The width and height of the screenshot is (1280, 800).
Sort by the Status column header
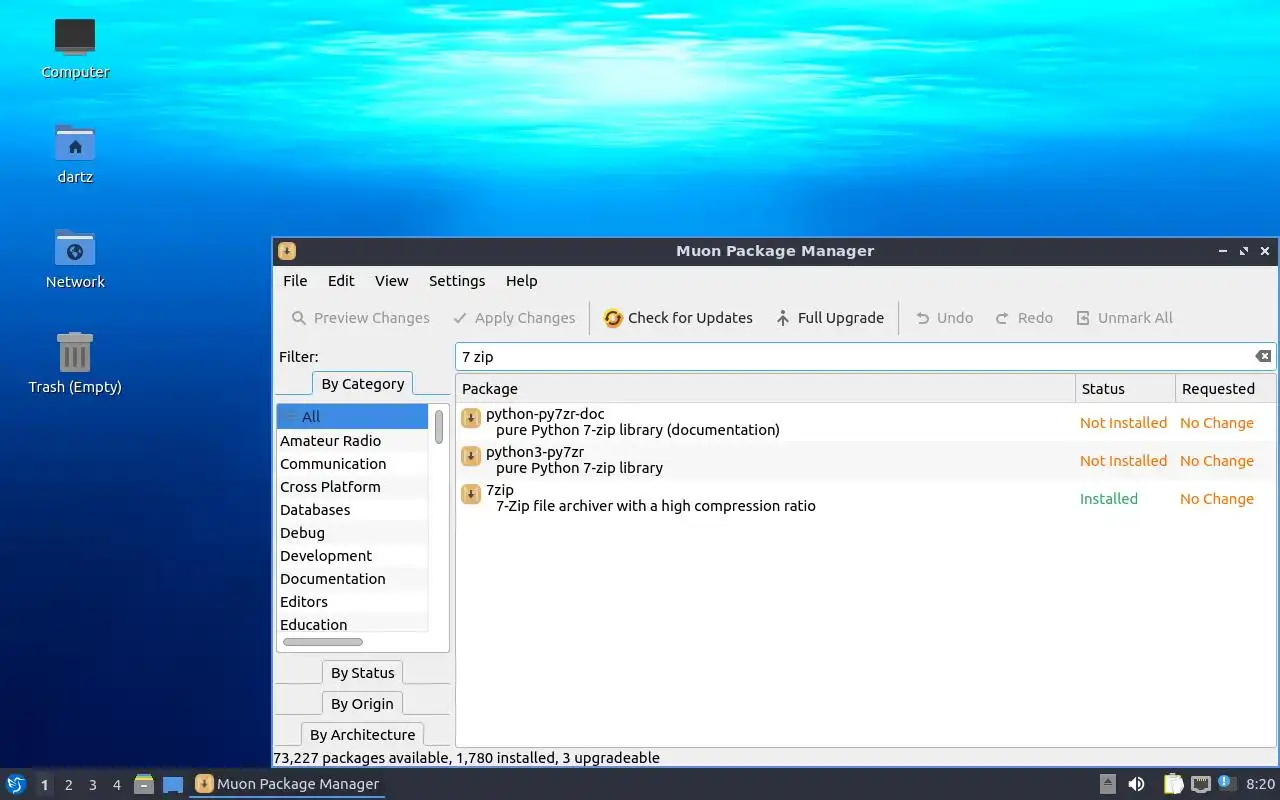[1125, 389]
